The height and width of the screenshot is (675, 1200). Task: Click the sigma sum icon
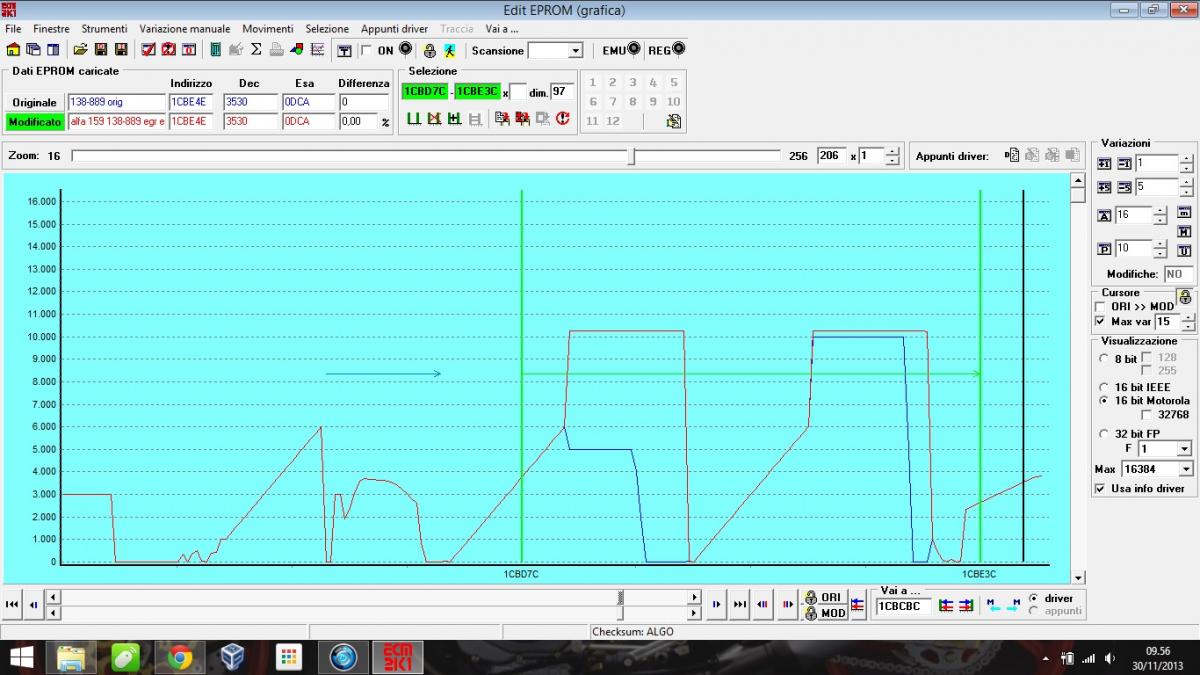[x=255, y=50]
